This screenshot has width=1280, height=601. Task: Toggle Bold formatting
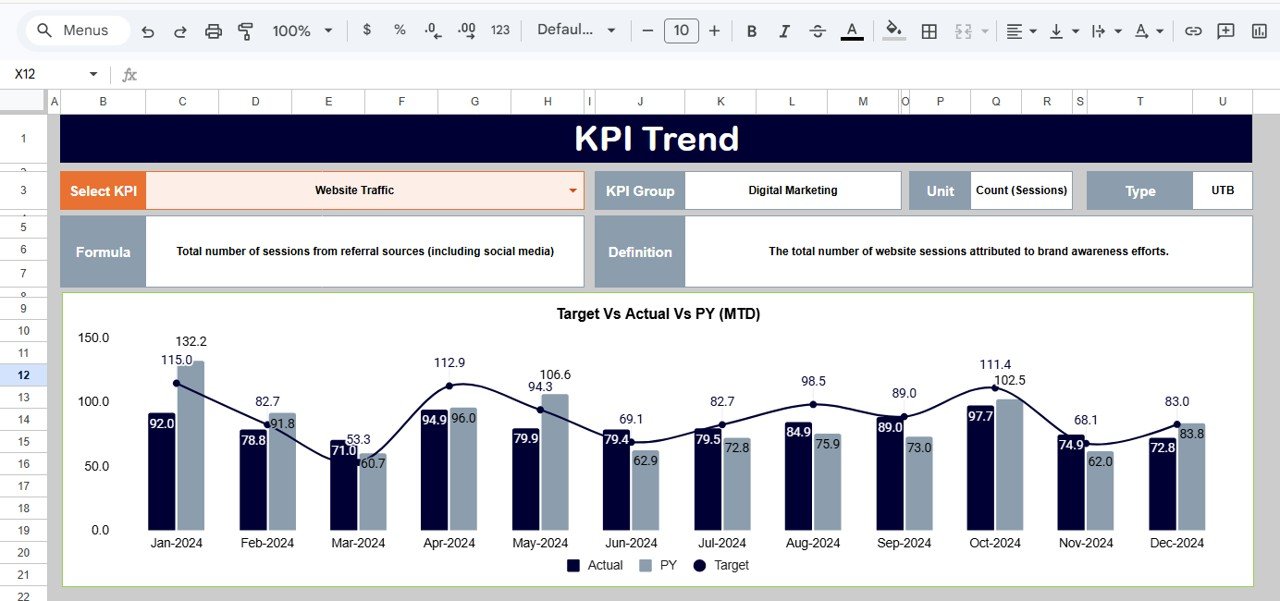[752, 31]
